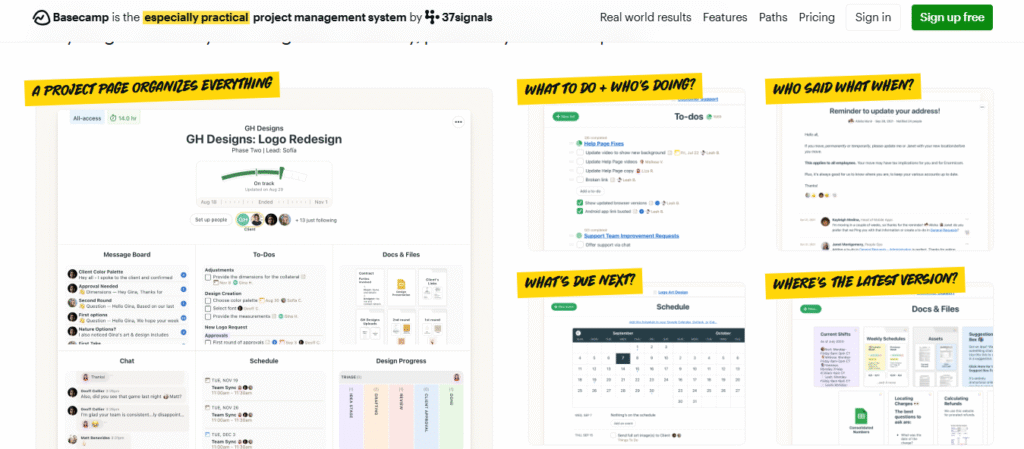Click the Sign up free button
The height and width of the screenshot is (449, 1024).
coord(952,18)
